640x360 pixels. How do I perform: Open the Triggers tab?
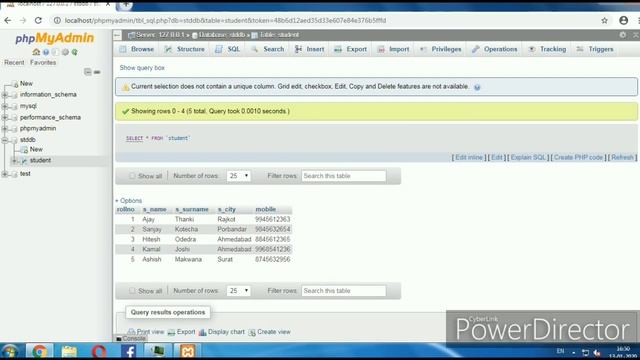[595, 49]
